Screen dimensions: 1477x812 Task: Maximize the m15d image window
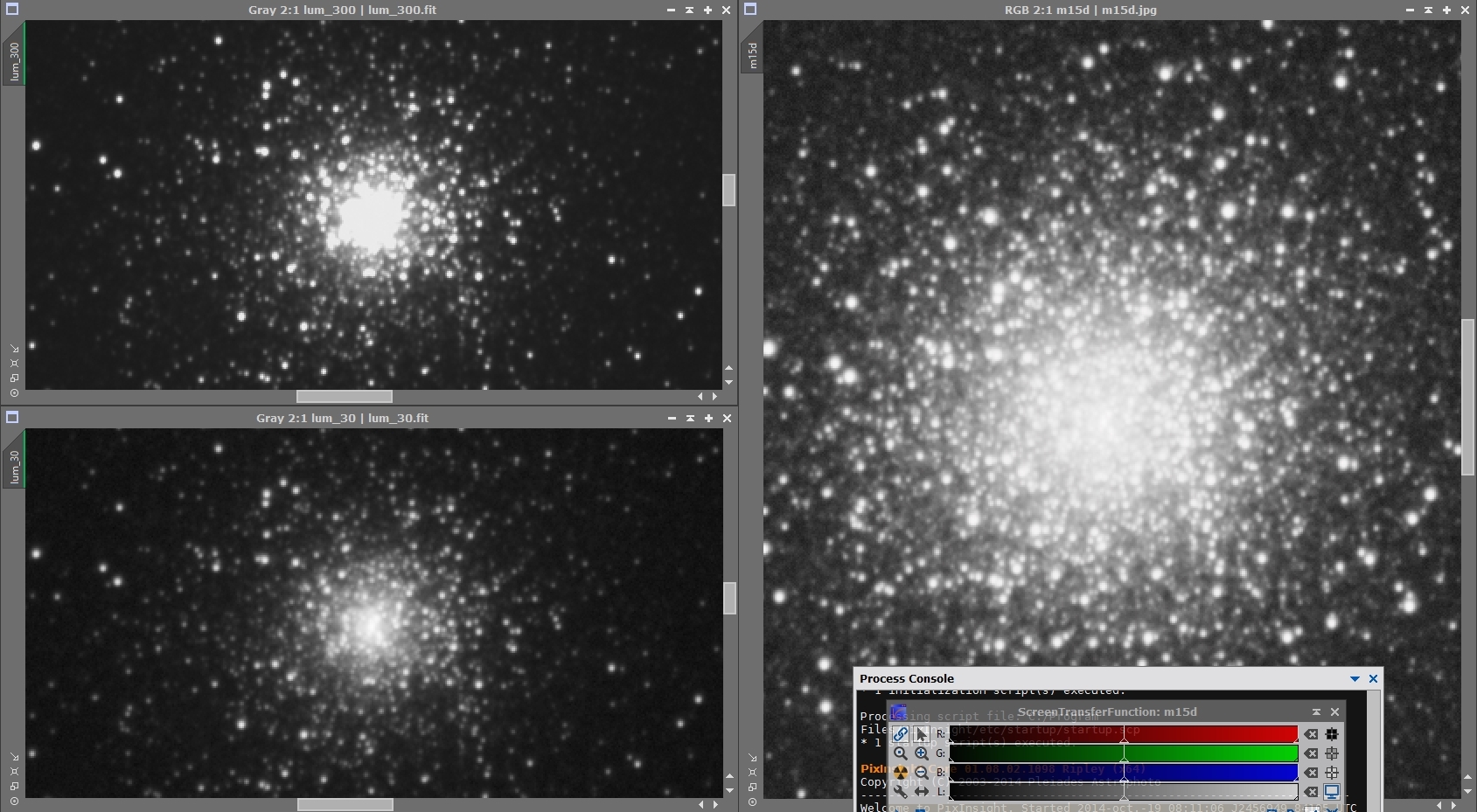[x=1446, y=10]
